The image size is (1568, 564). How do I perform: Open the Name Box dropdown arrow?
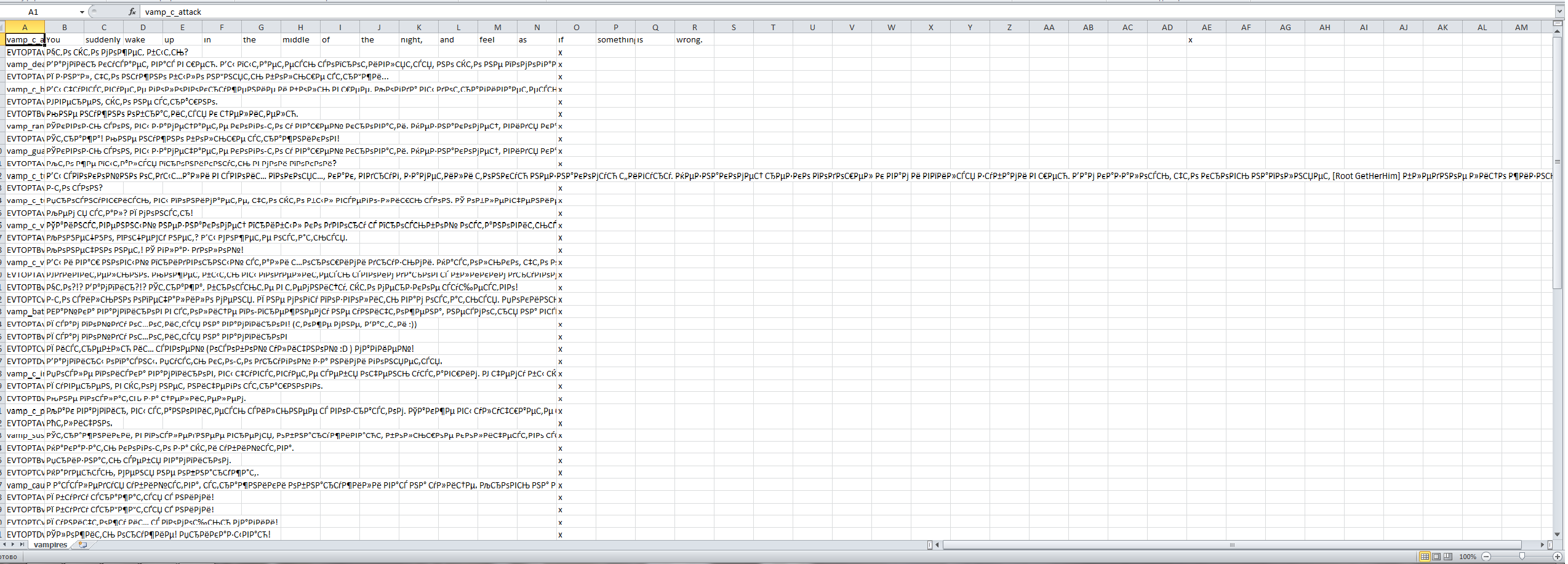[82, 12]
